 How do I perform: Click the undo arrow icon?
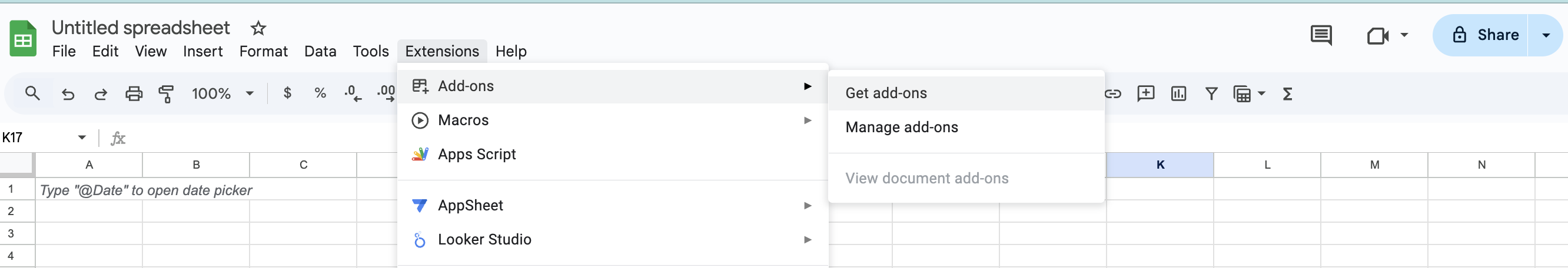click(x=68, y=93)
